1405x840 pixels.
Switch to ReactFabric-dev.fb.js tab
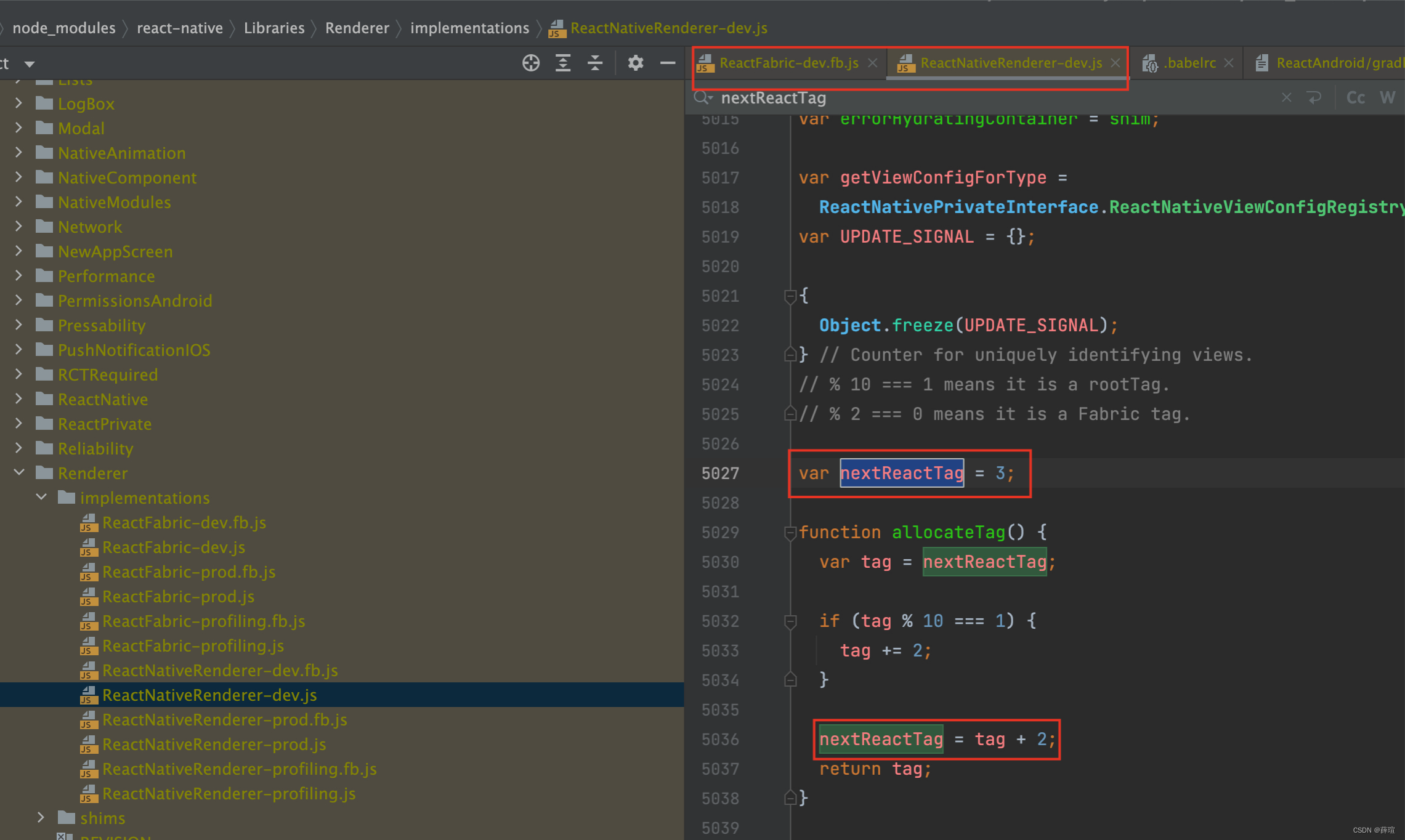tap(788, 63)
